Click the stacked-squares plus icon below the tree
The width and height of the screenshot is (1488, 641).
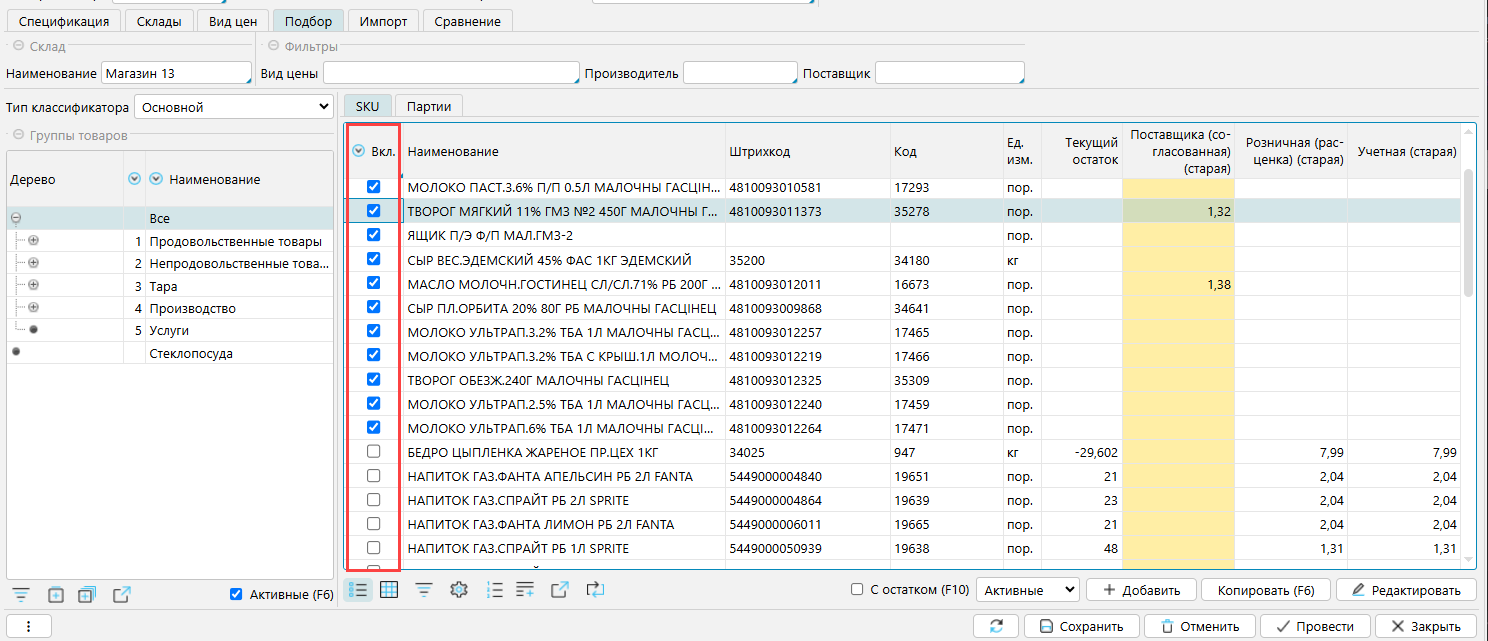pyautogui.click(x=88, y=595)
